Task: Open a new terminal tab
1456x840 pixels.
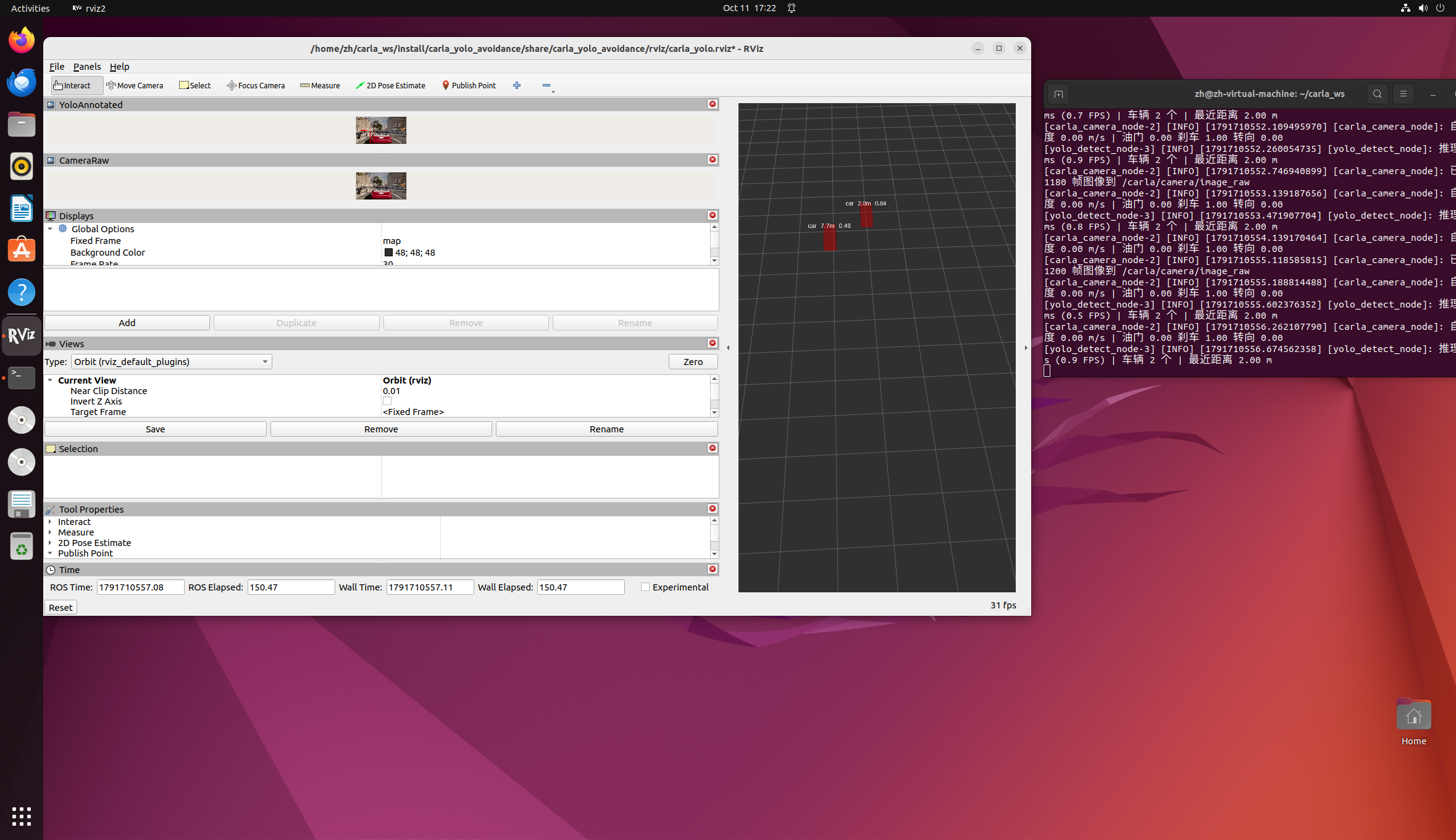Action: coord(1058,94)
